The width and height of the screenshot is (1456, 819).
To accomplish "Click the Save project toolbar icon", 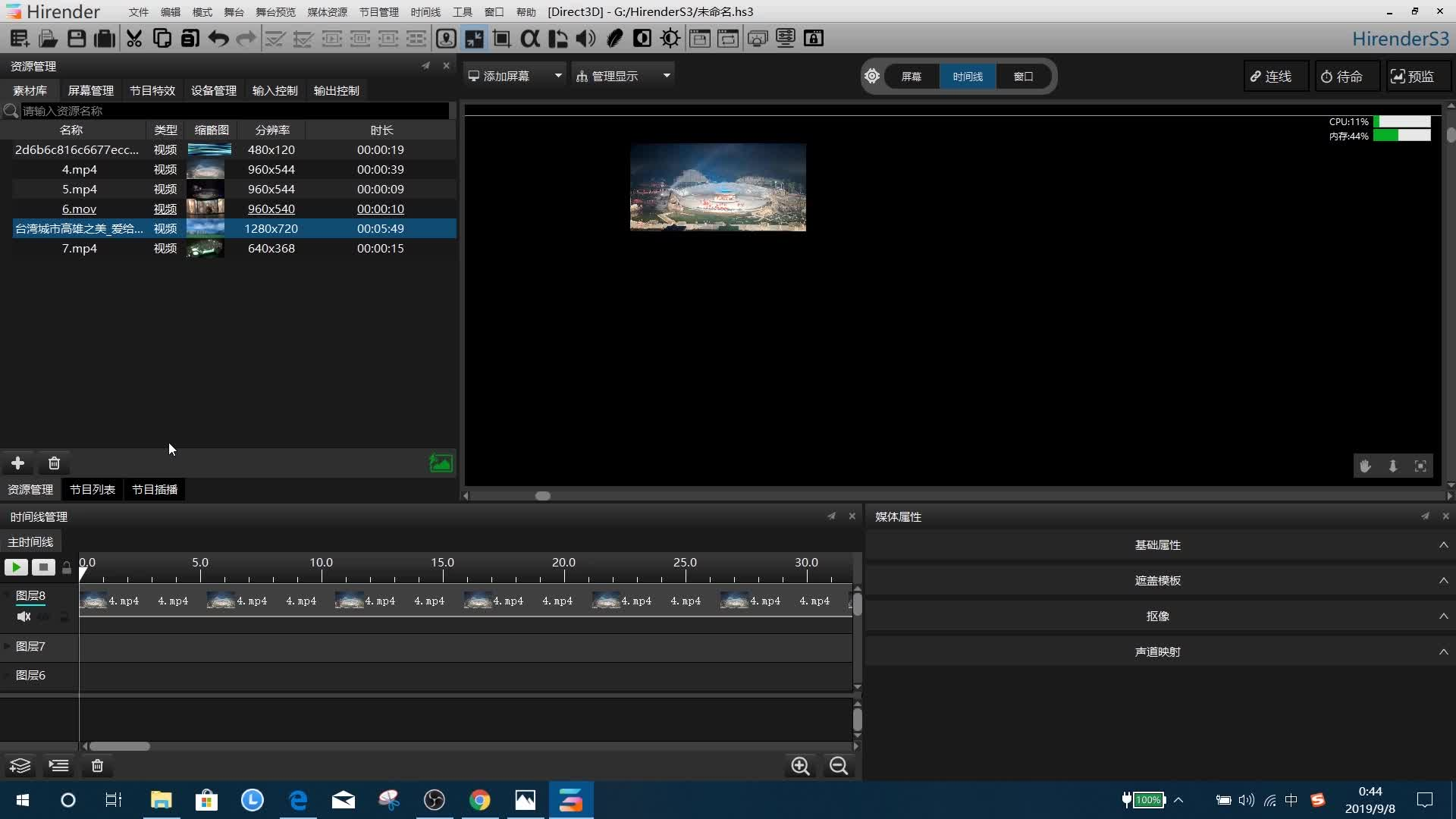I will [x=77, y=39].
